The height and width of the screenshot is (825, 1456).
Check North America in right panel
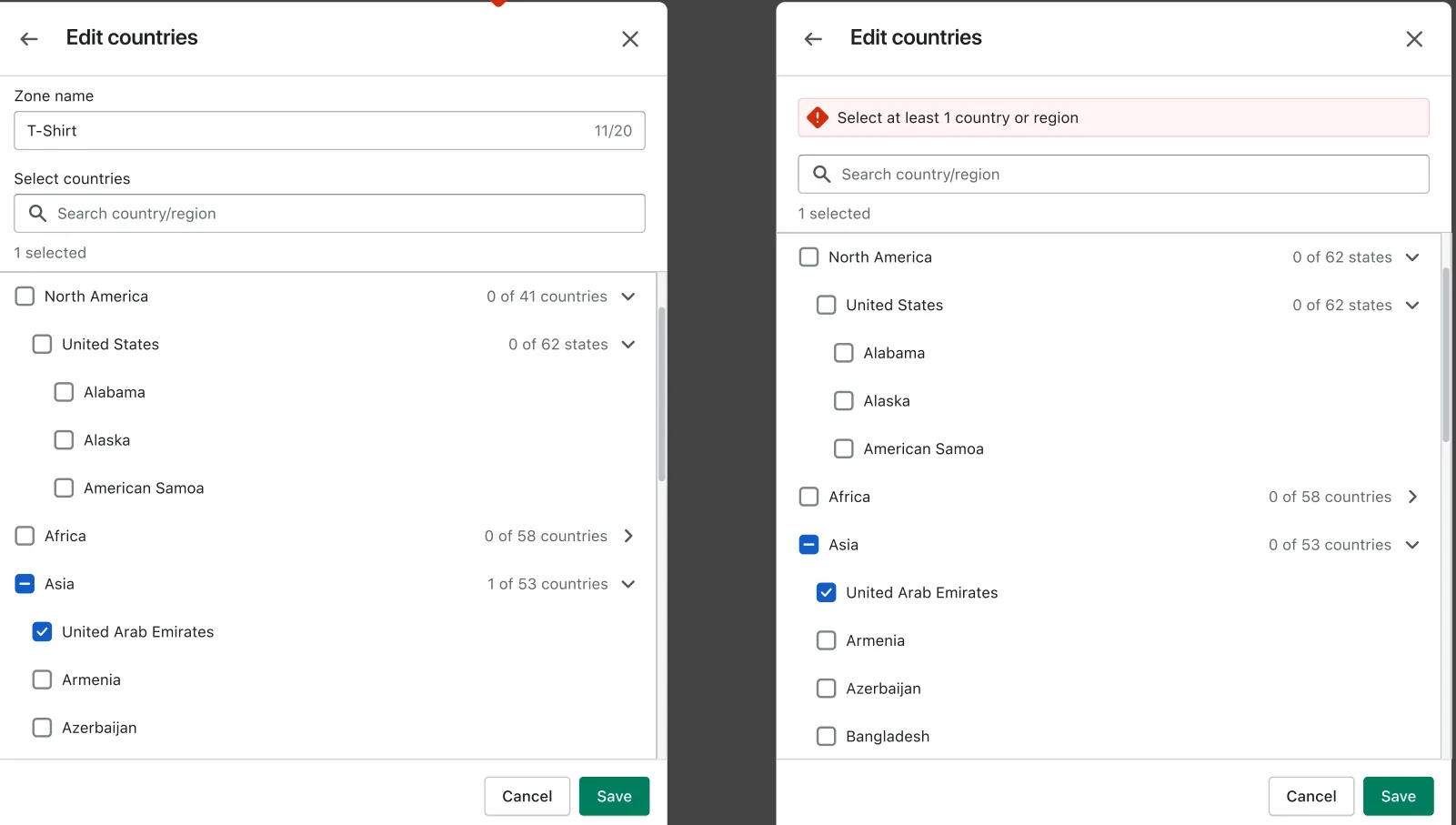(x=808, y=257)
